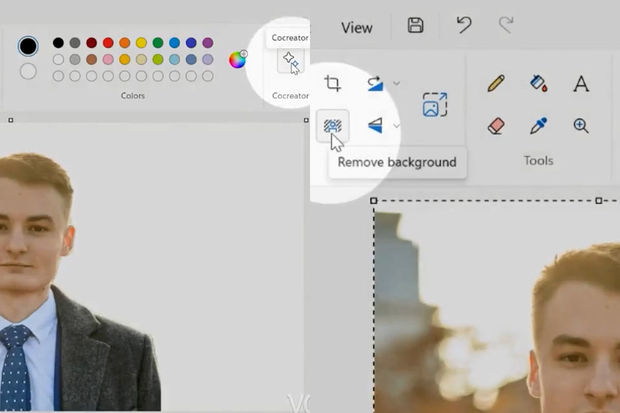The image size is (620, 413).
Task: Choose the yellow swatch in top row
Action: [x=141, y=43]
